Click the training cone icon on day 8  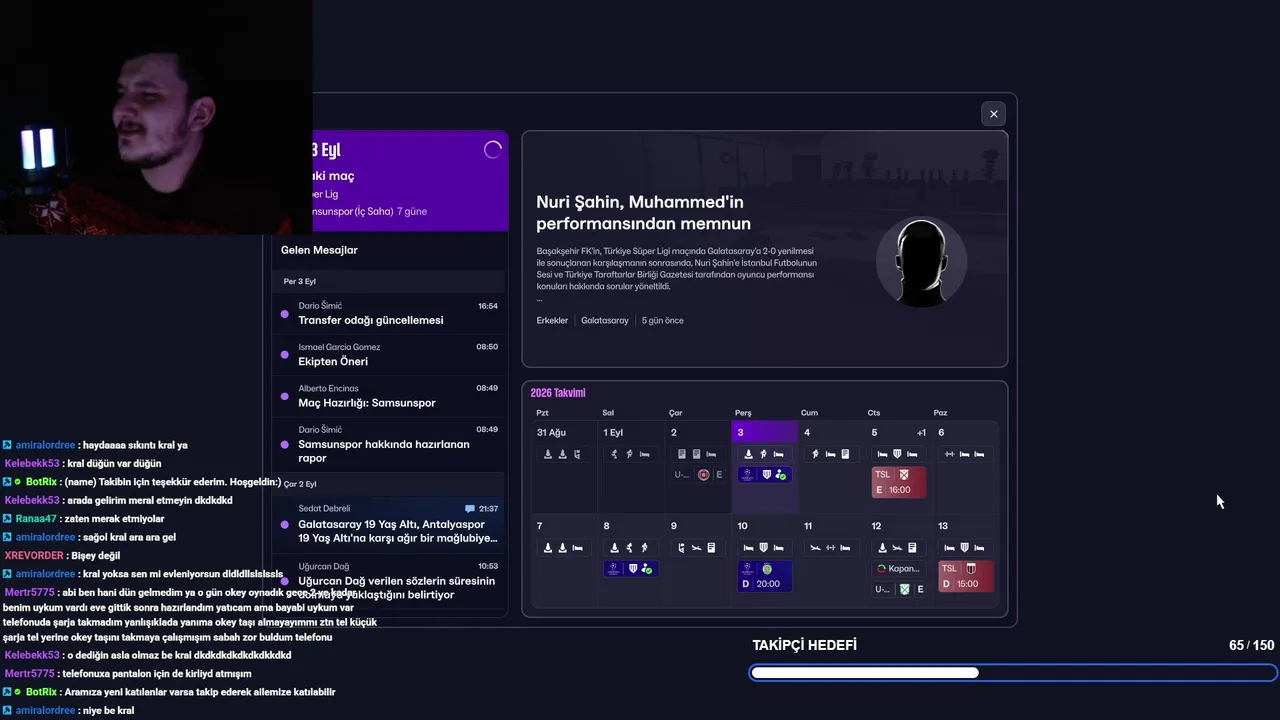[615, 548]
